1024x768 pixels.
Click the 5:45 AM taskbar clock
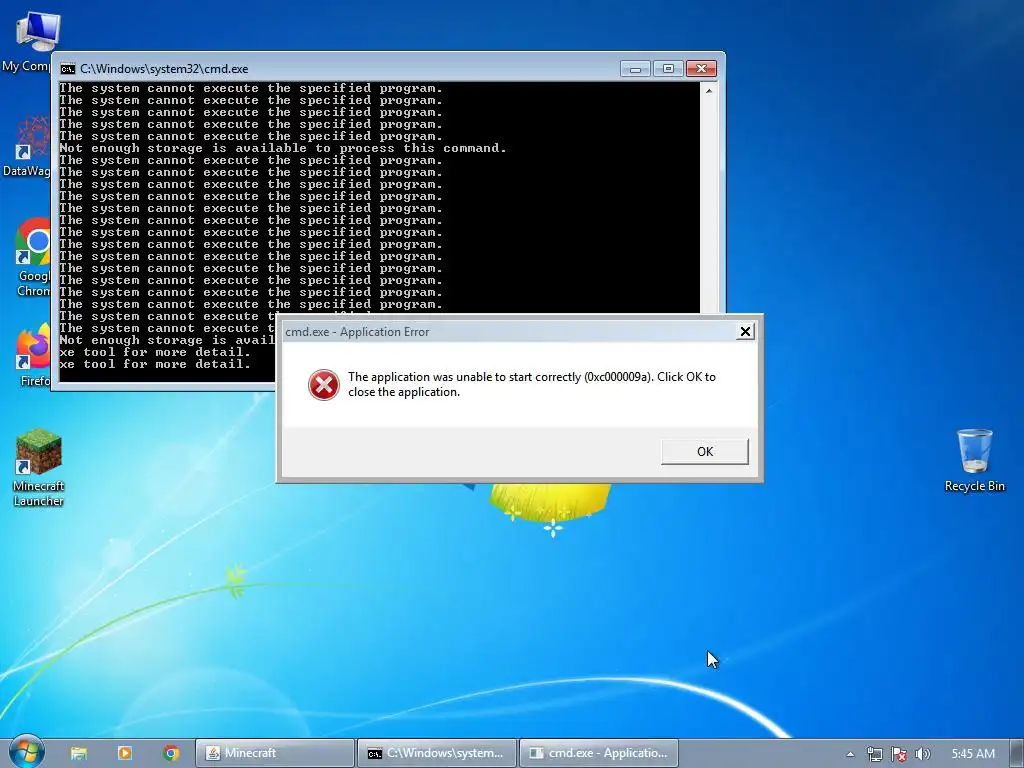(973, 754)
